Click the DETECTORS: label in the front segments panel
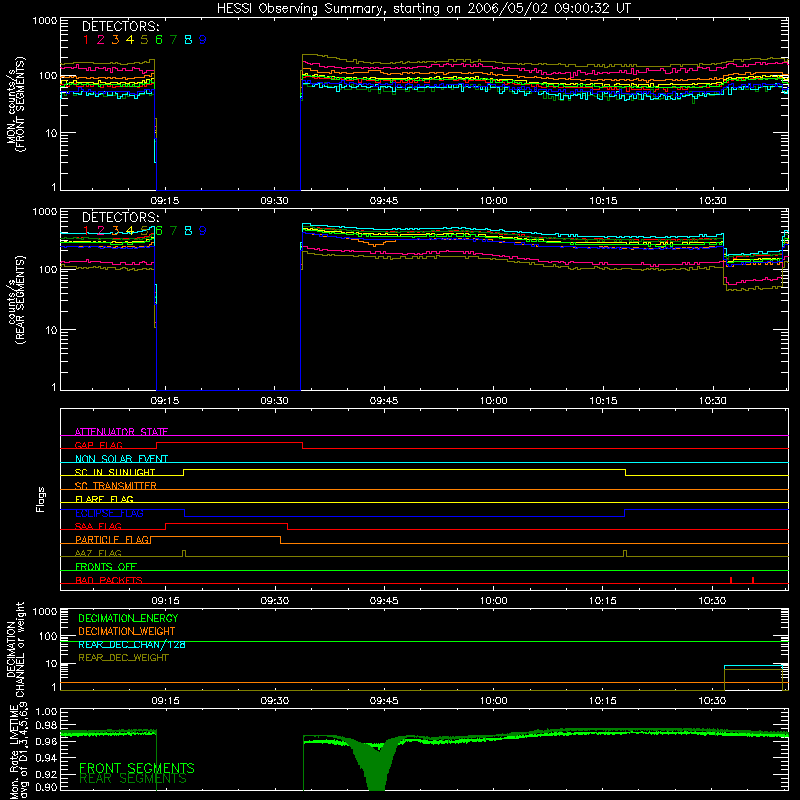The width and height of the screenshot is (800, 800). click(x=120, y=26)
